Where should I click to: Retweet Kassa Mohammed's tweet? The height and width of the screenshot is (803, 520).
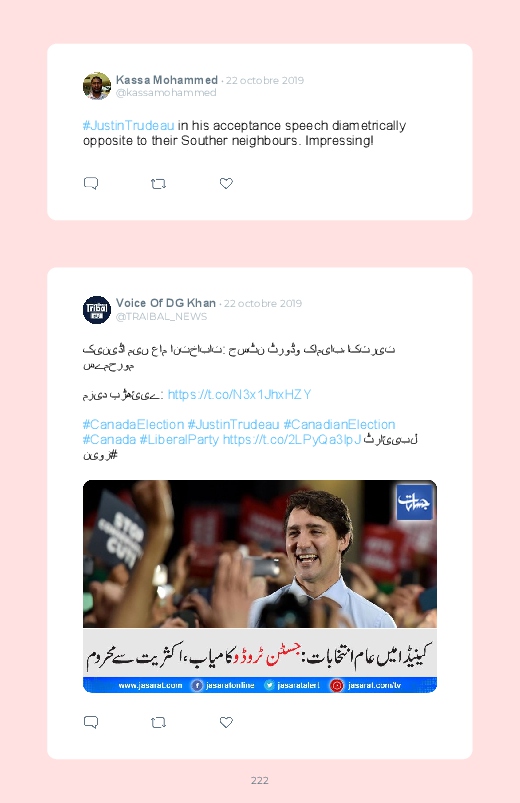pos(158,184)
